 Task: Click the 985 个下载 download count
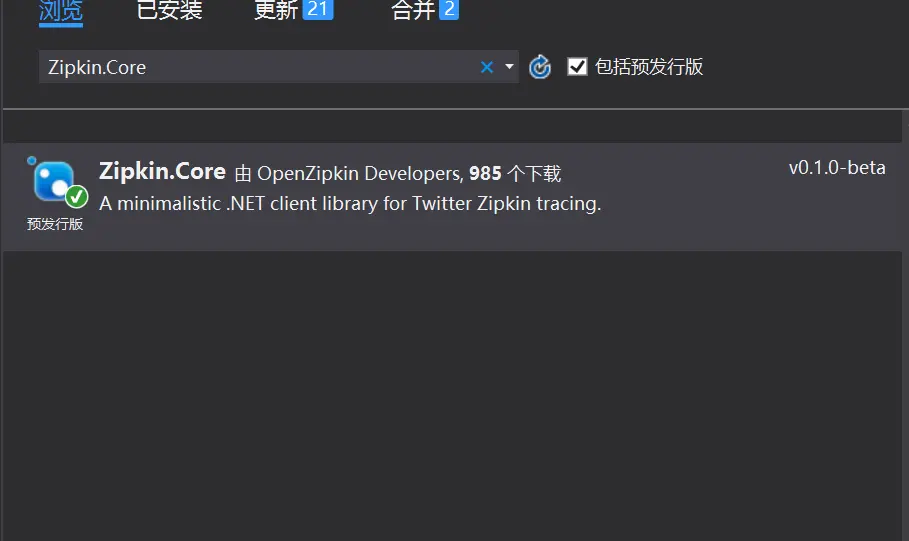tap(515, 173)
